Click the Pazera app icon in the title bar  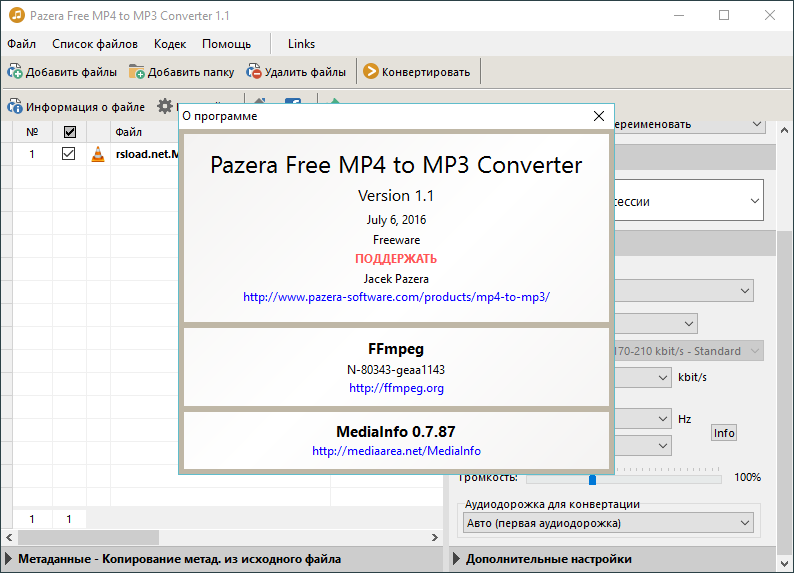coord(17,15)
